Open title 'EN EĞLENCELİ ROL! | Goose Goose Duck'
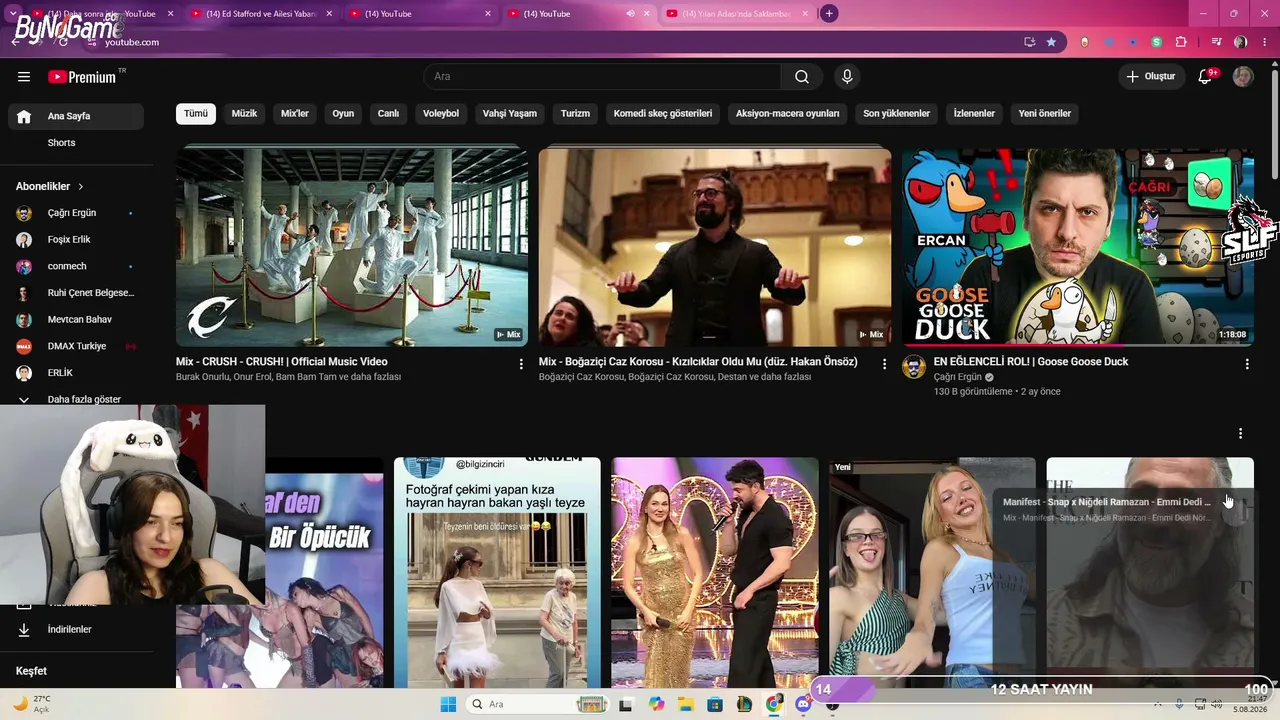 [x=1031, y=362]
